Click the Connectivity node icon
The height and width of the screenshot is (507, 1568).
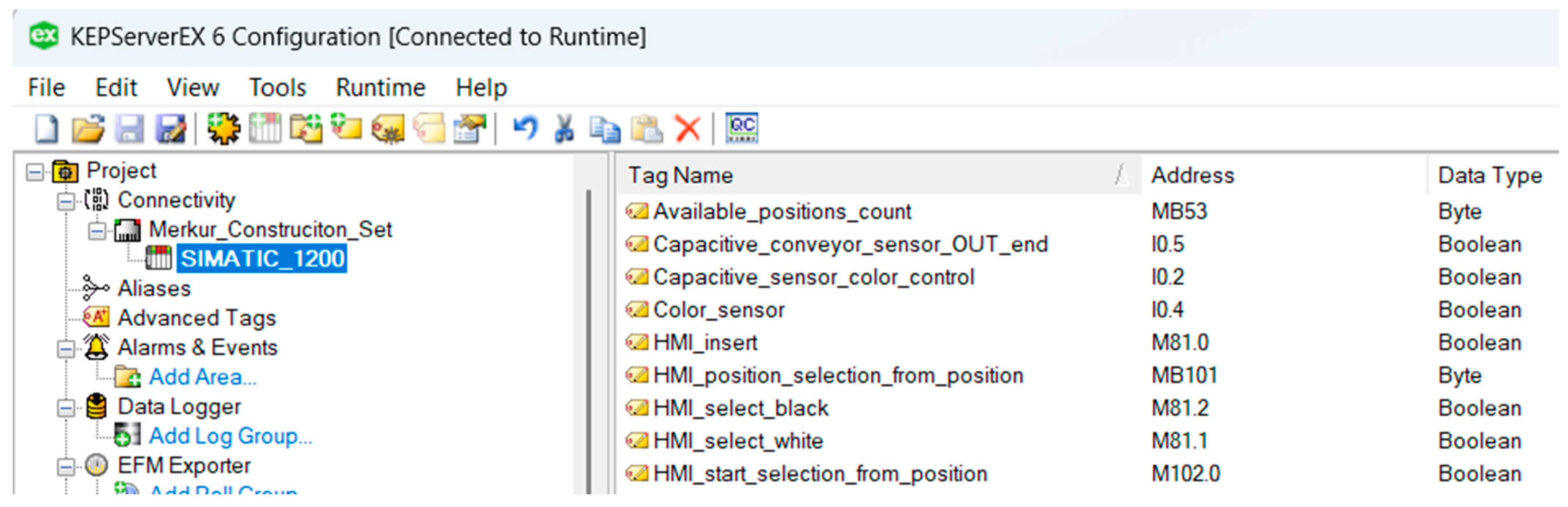click(96, 200)
